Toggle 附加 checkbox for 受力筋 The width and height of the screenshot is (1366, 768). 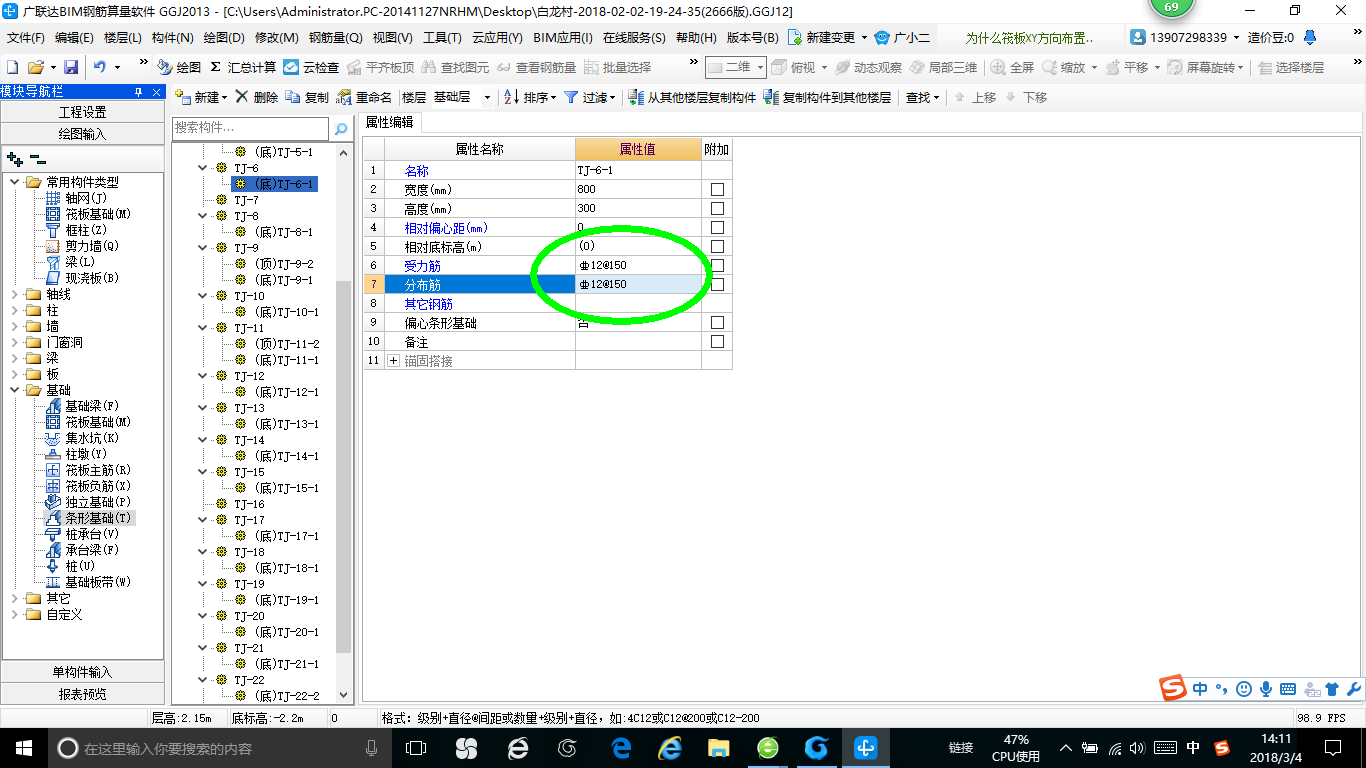(x=717, y=266)
